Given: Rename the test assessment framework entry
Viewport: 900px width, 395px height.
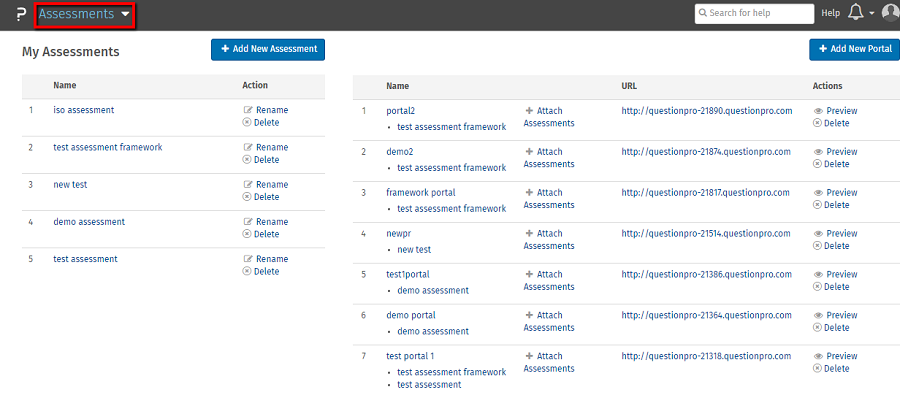Looking at the screenshot, I should pyautogui.click(x=266, y=148).
